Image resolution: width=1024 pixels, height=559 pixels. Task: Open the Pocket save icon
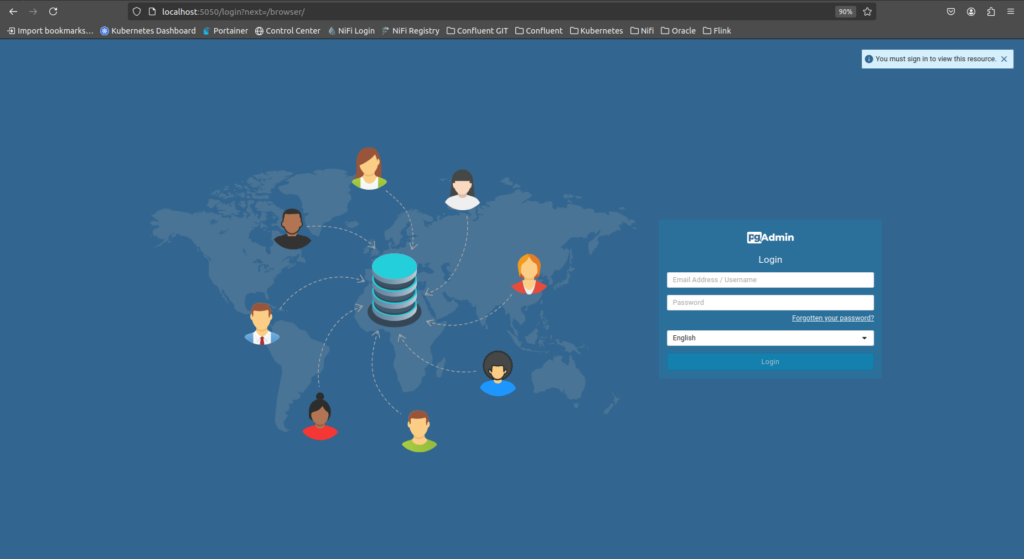pyautogui.click(x=951, y=11)
